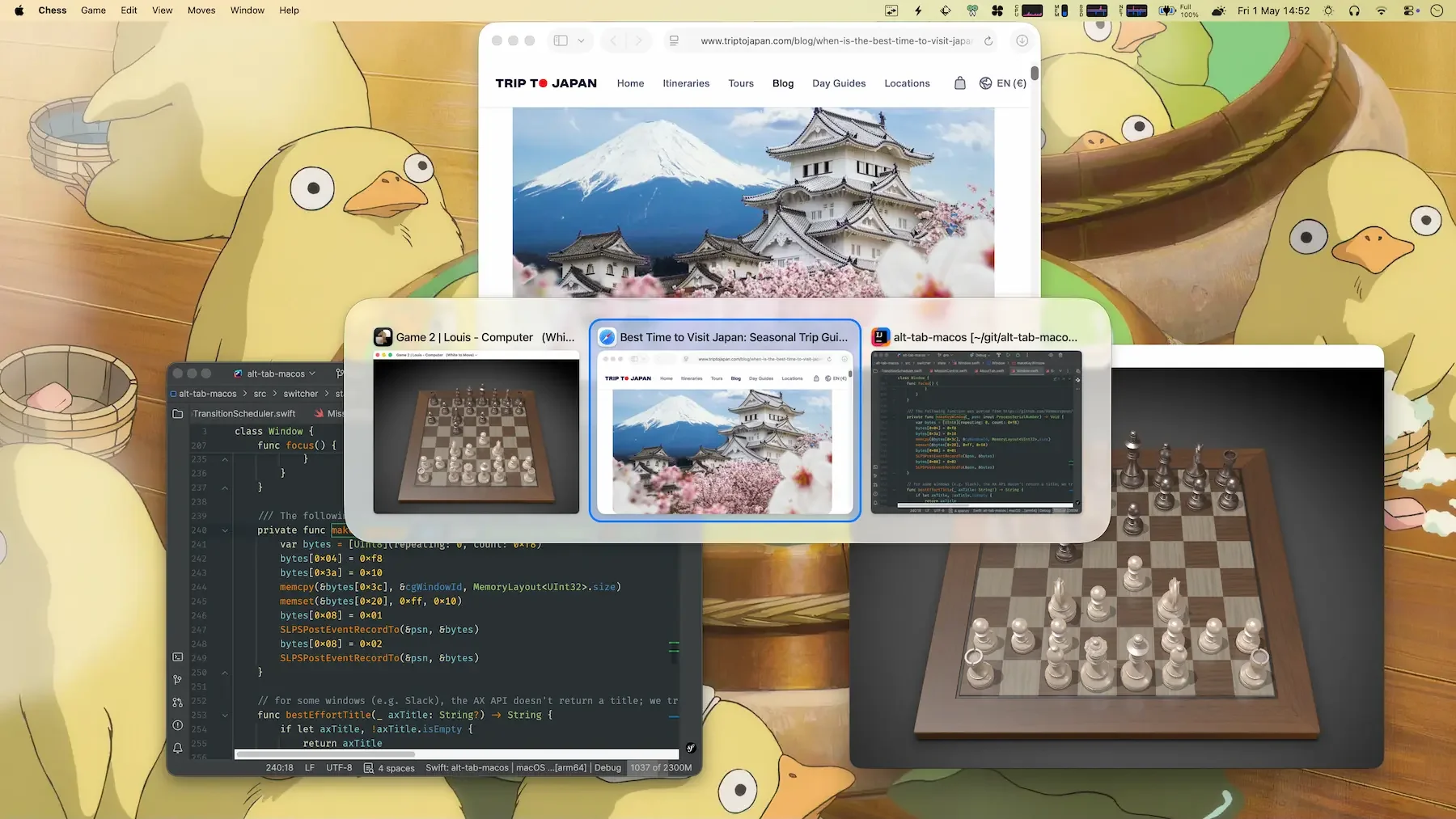Open the Project folder panel in the IDE
The image size is (1456, 819).
click(178, 414)
